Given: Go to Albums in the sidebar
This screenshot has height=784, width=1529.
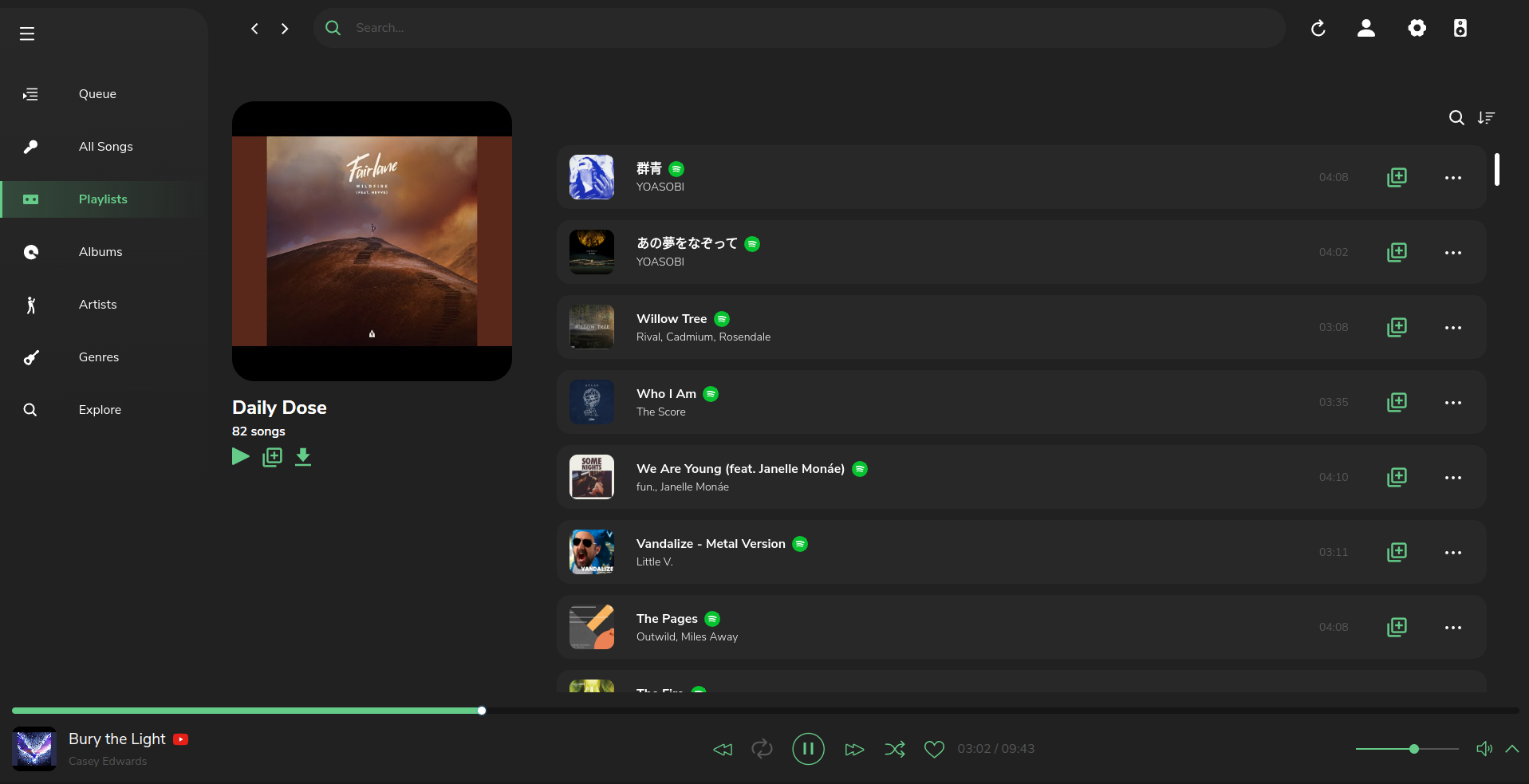Looking at the screenshot, I should (x=100, y=252).
